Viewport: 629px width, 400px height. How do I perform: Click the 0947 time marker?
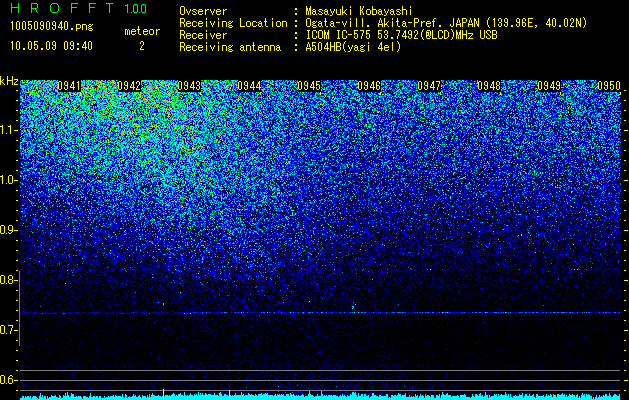(x=429, y=86)
